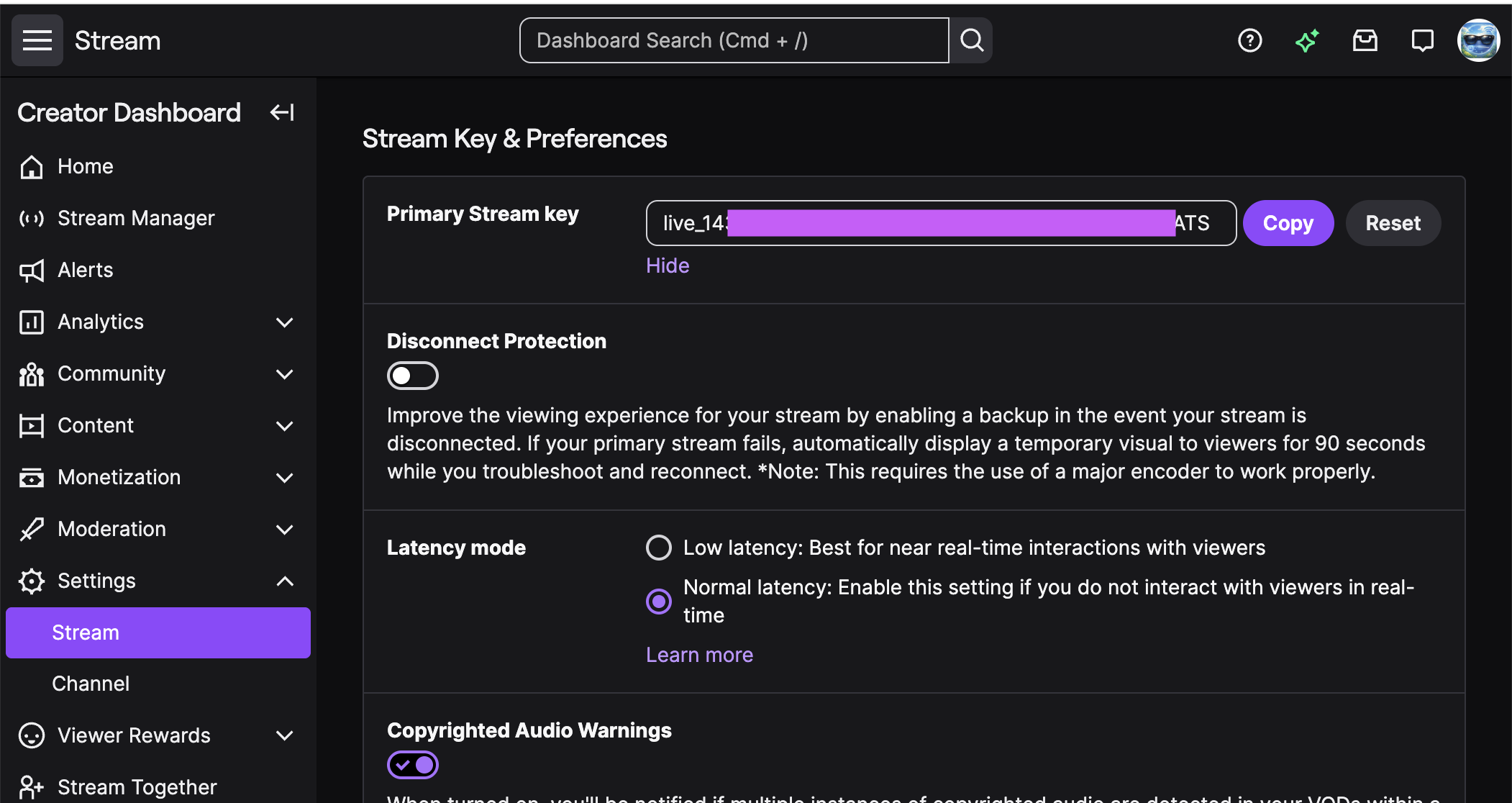The height and width of the screenshot is (803, 1512).
Task: Click the Disconnect Protection label
Action: (496, 341)
